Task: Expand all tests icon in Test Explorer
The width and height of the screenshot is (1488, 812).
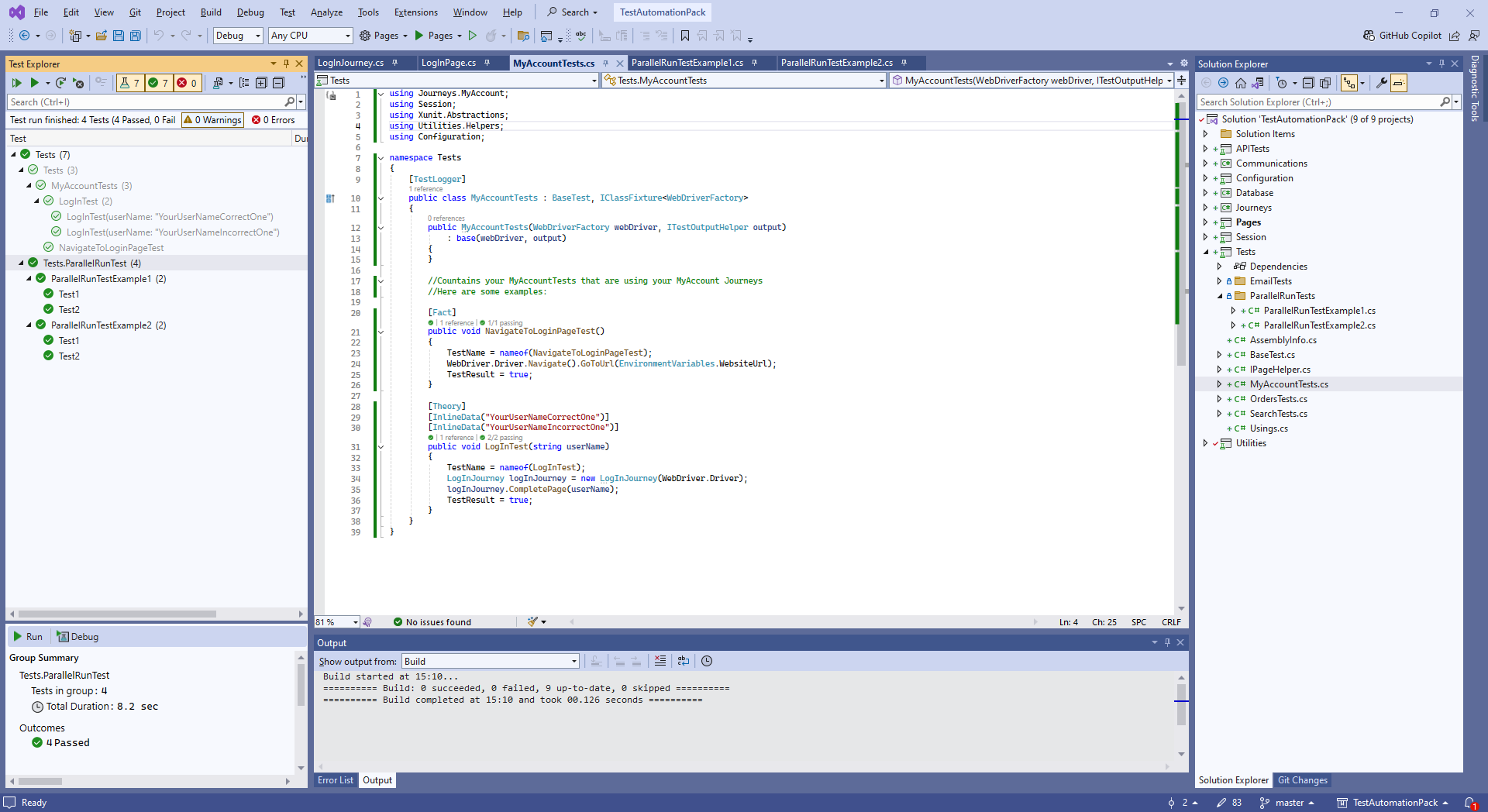Action: coord(261,83)
